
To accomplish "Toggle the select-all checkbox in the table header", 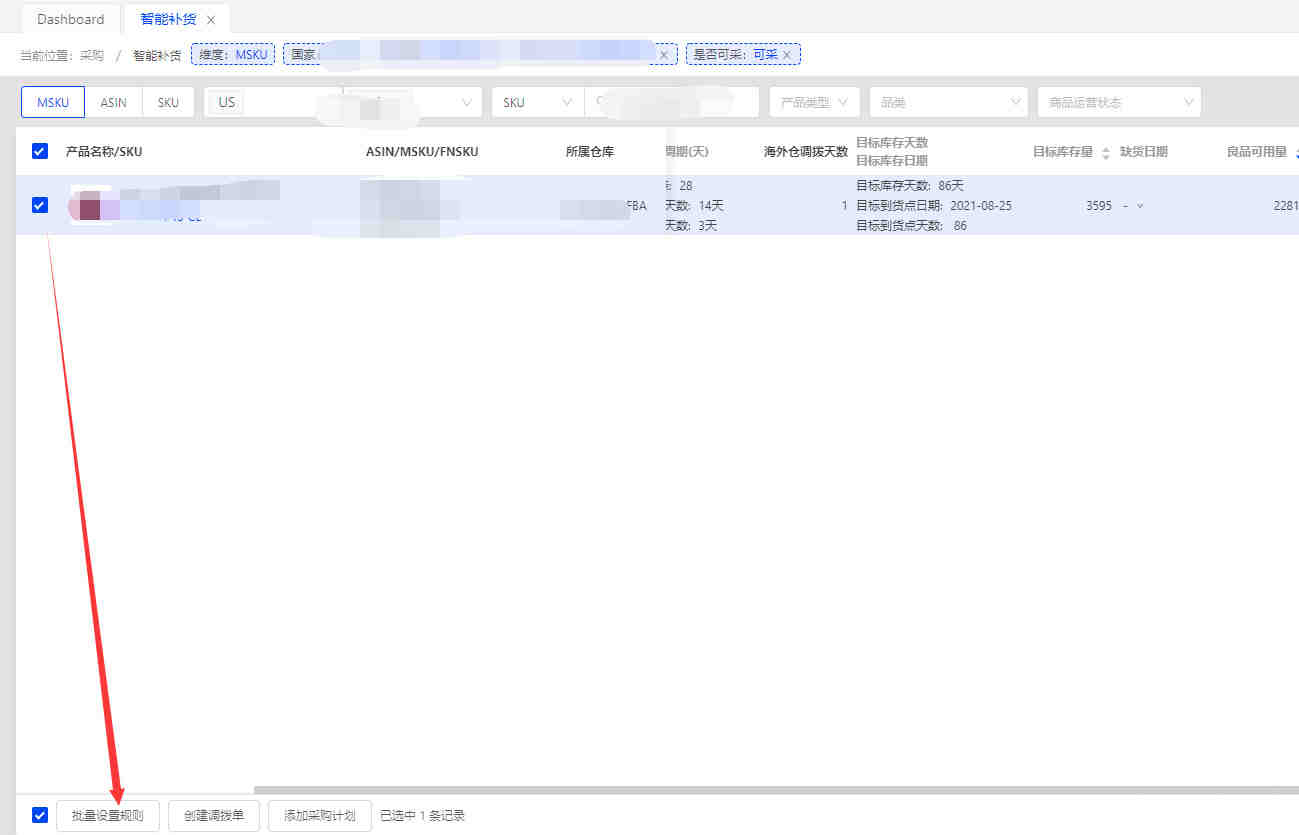I will (x=40, y=151).
